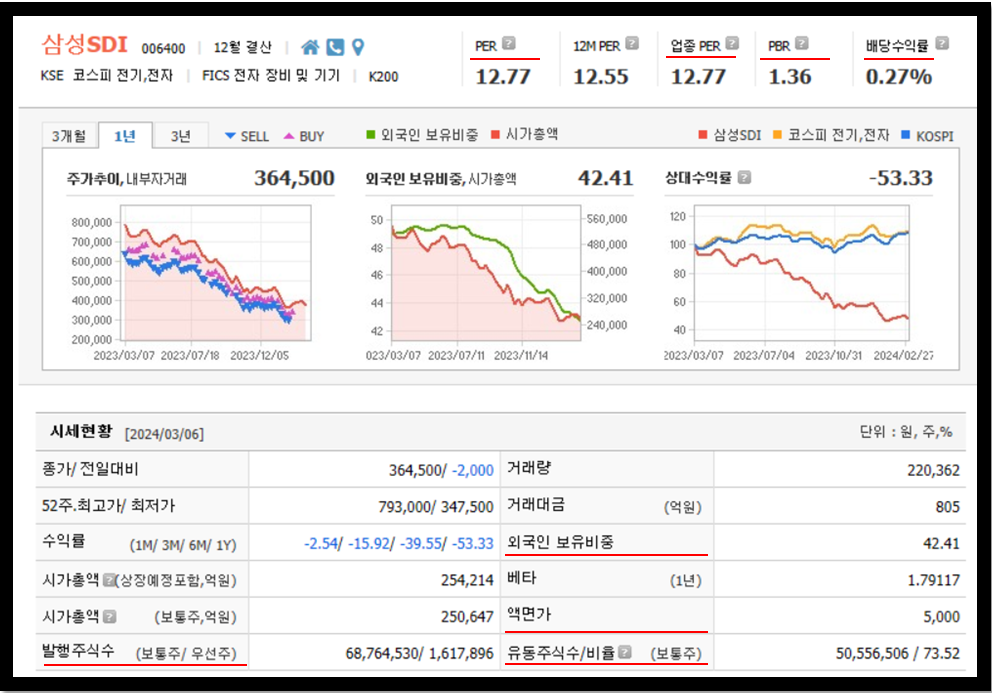The width and height of the screenshot is (992, 693).
Task: Open help icon beside 시가총액 (보통주)
Action: [x=109, y=616]
